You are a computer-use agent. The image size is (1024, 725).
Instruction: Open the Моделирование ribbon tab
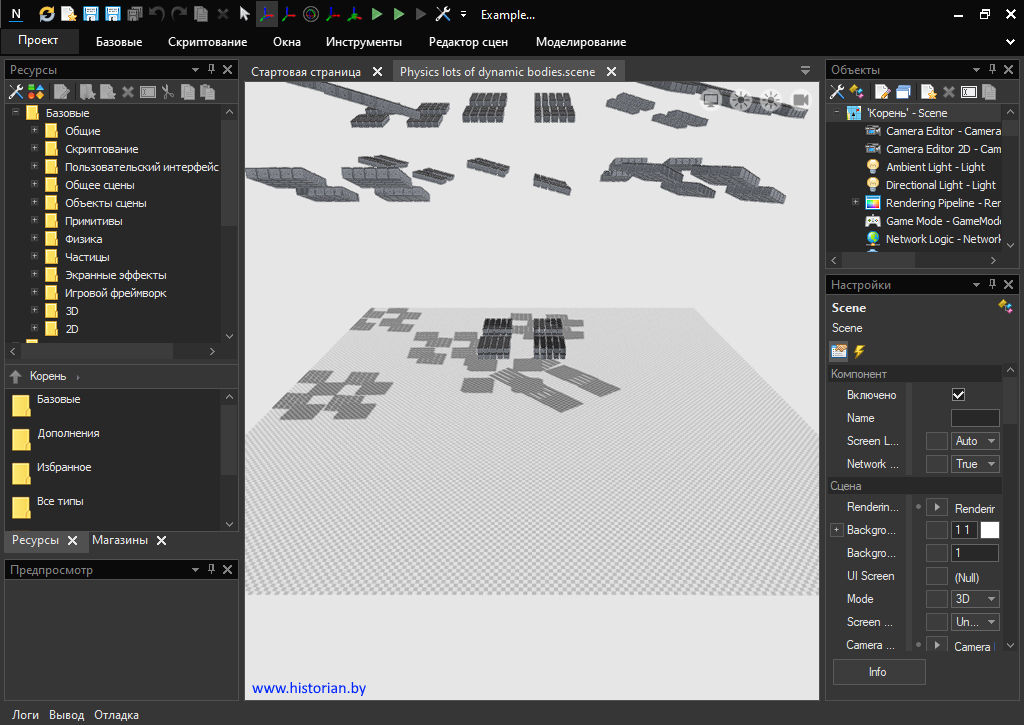pyautogui.click(x=580, y=42)
